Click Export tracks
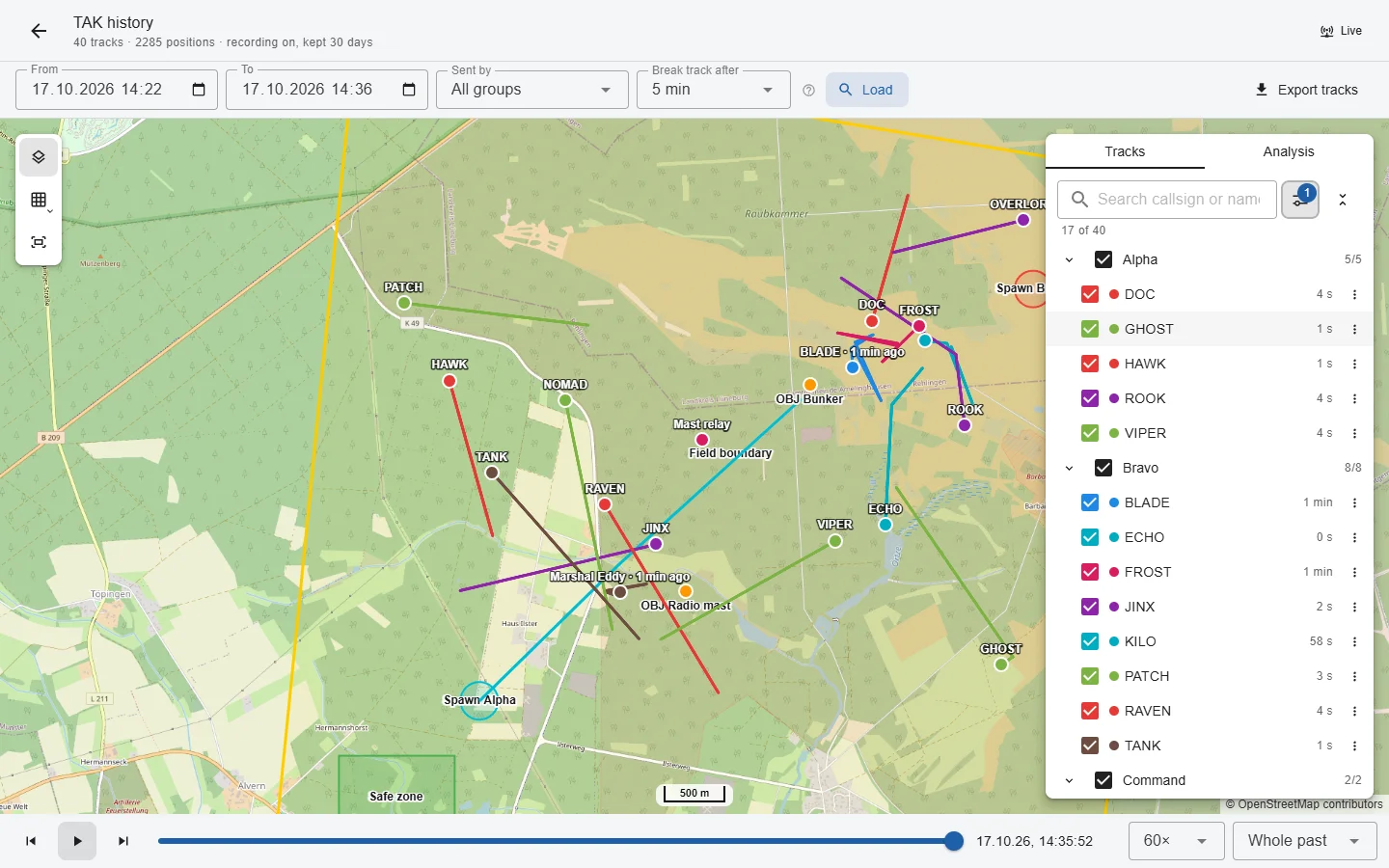This screenshot has width=1389, height=868. coord(1306,90)
